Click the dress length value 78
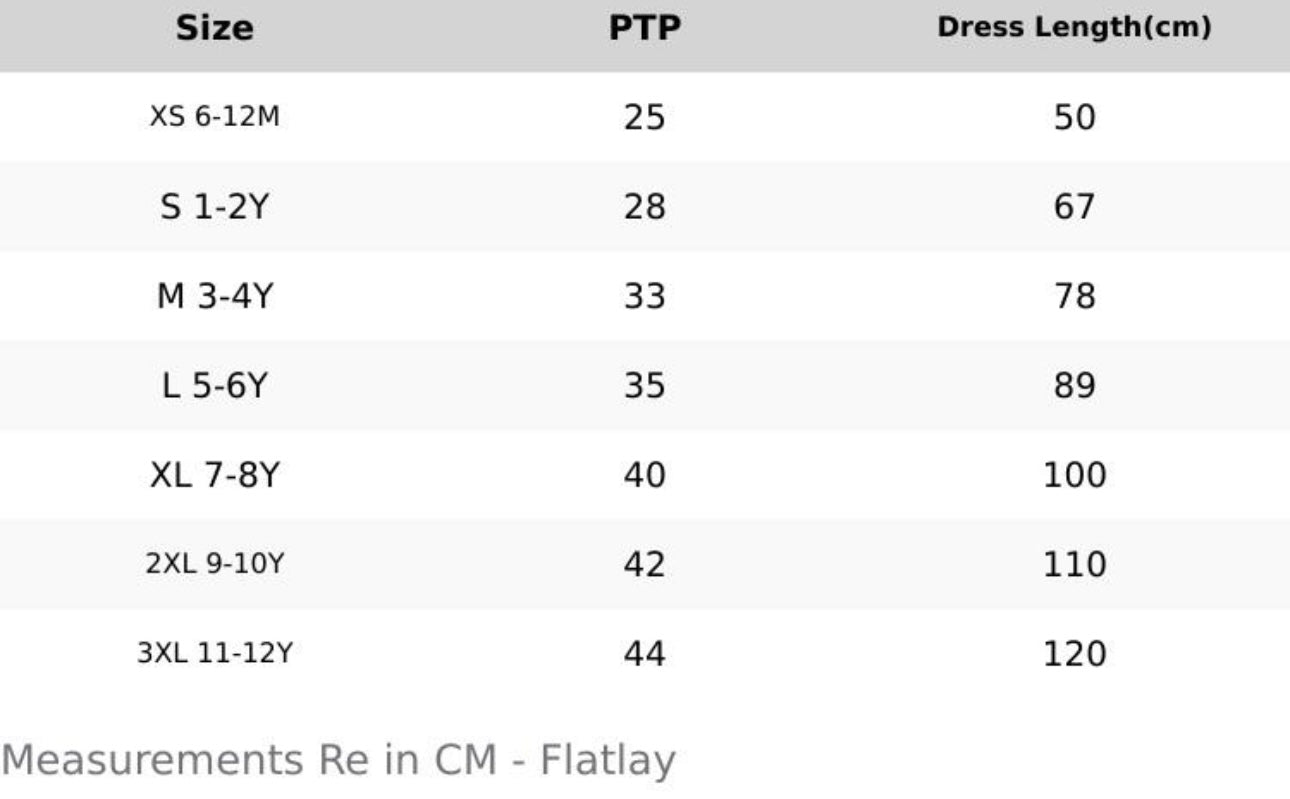1290x799 pixels. [1074, 297]
